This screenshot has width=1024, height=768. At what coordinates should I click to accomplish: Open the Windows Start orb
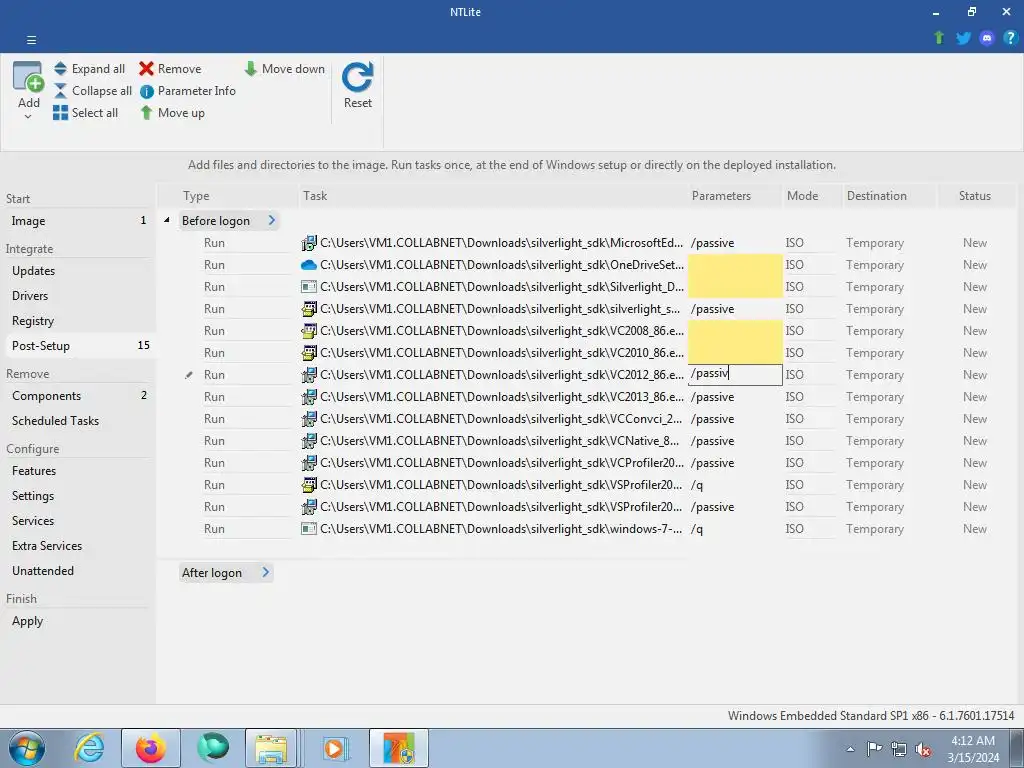(x=27, y=748)
